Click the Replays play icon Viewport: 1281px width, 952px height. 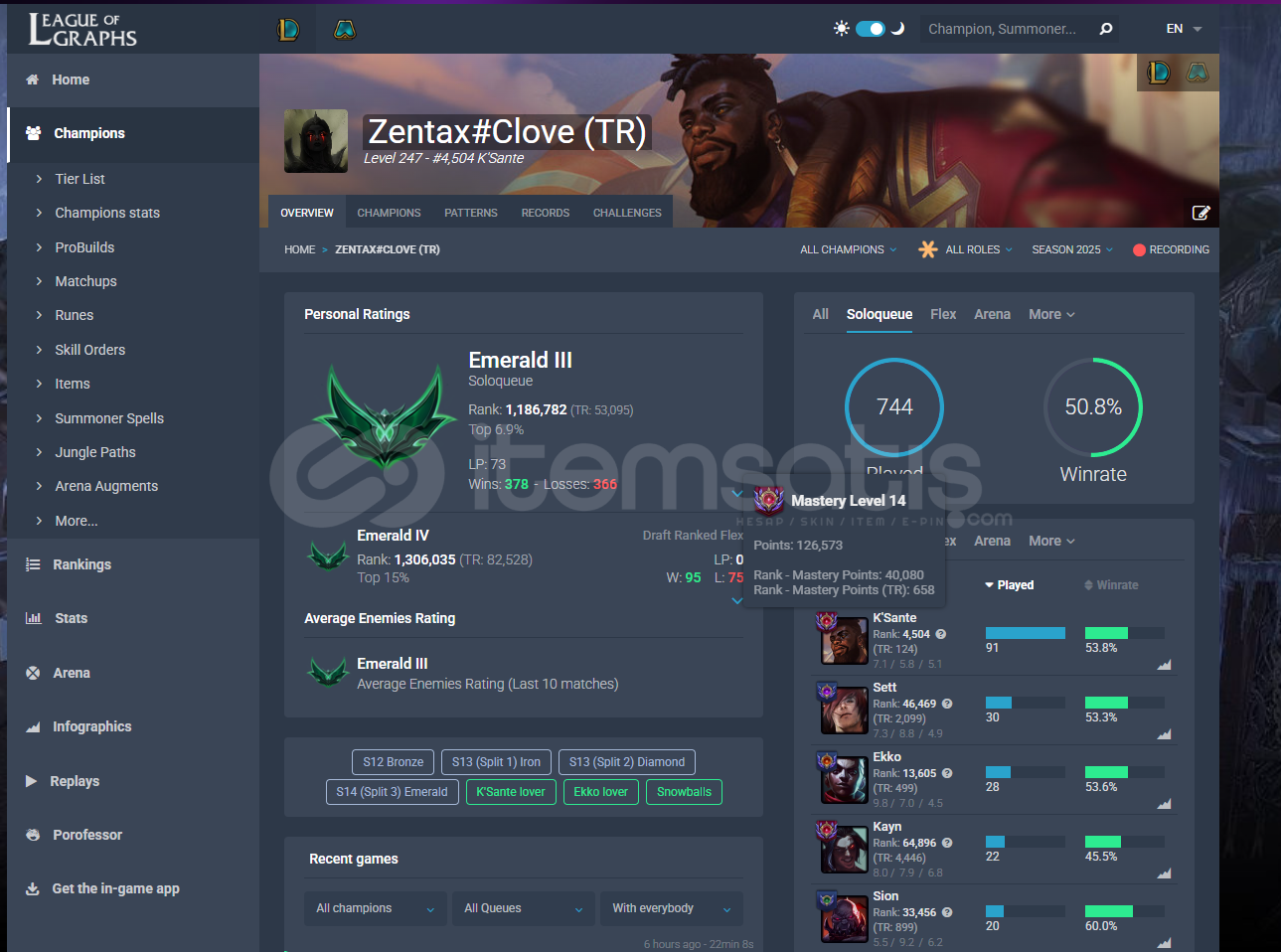pyautogui.click(x=31, y=781)
